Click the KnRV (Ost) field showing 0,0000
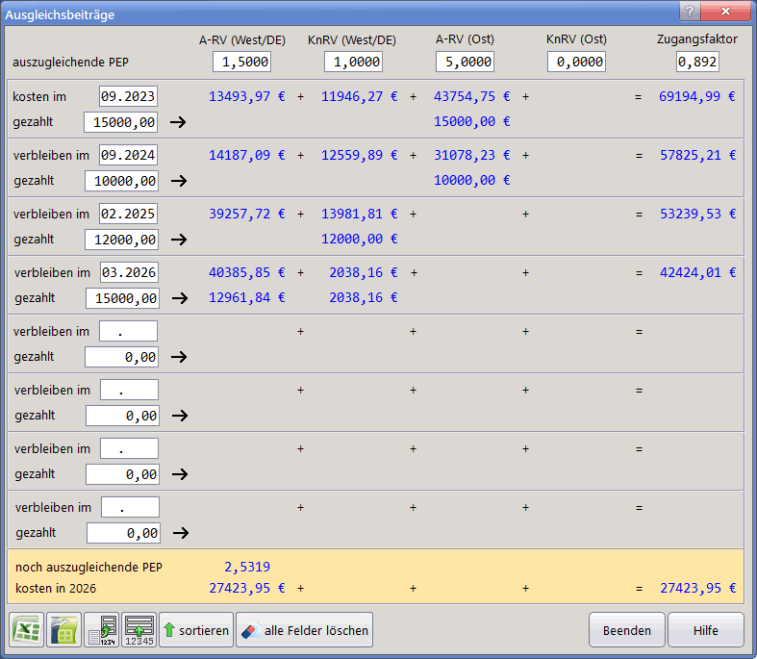 click(x=576, y=62)
